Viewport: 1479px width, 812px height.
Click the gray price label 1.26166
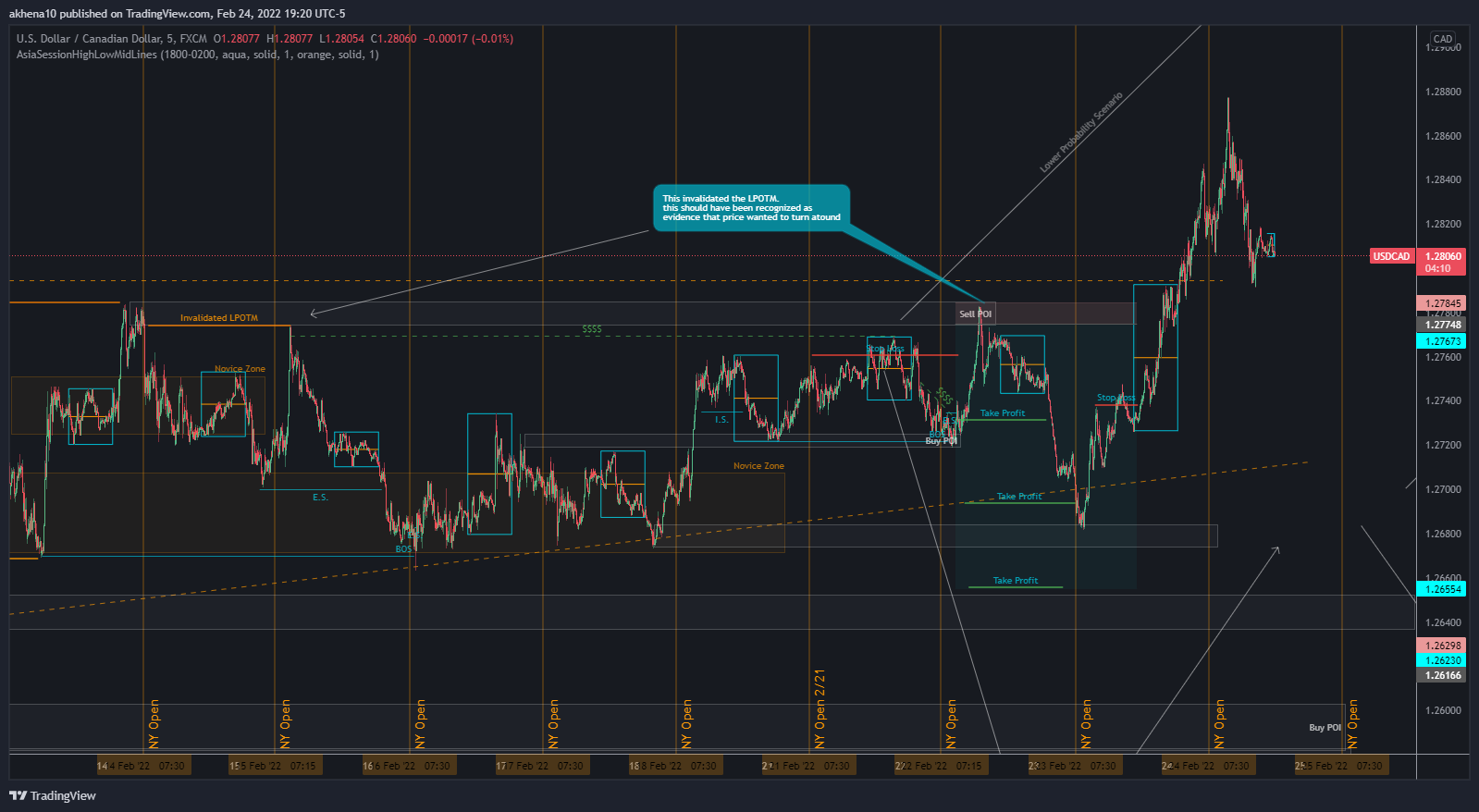(1442, 675)
